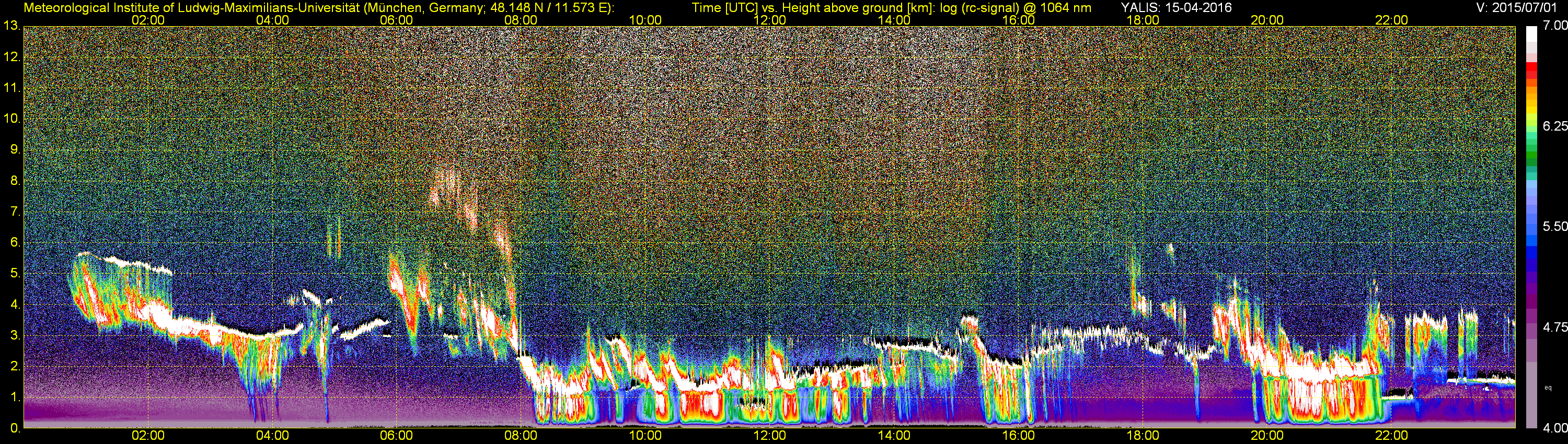The width and height of the screenshot is (1568, 444).
Task: Click the 22:00 label on bottom time axis
Action: (x=1391, y=436)
